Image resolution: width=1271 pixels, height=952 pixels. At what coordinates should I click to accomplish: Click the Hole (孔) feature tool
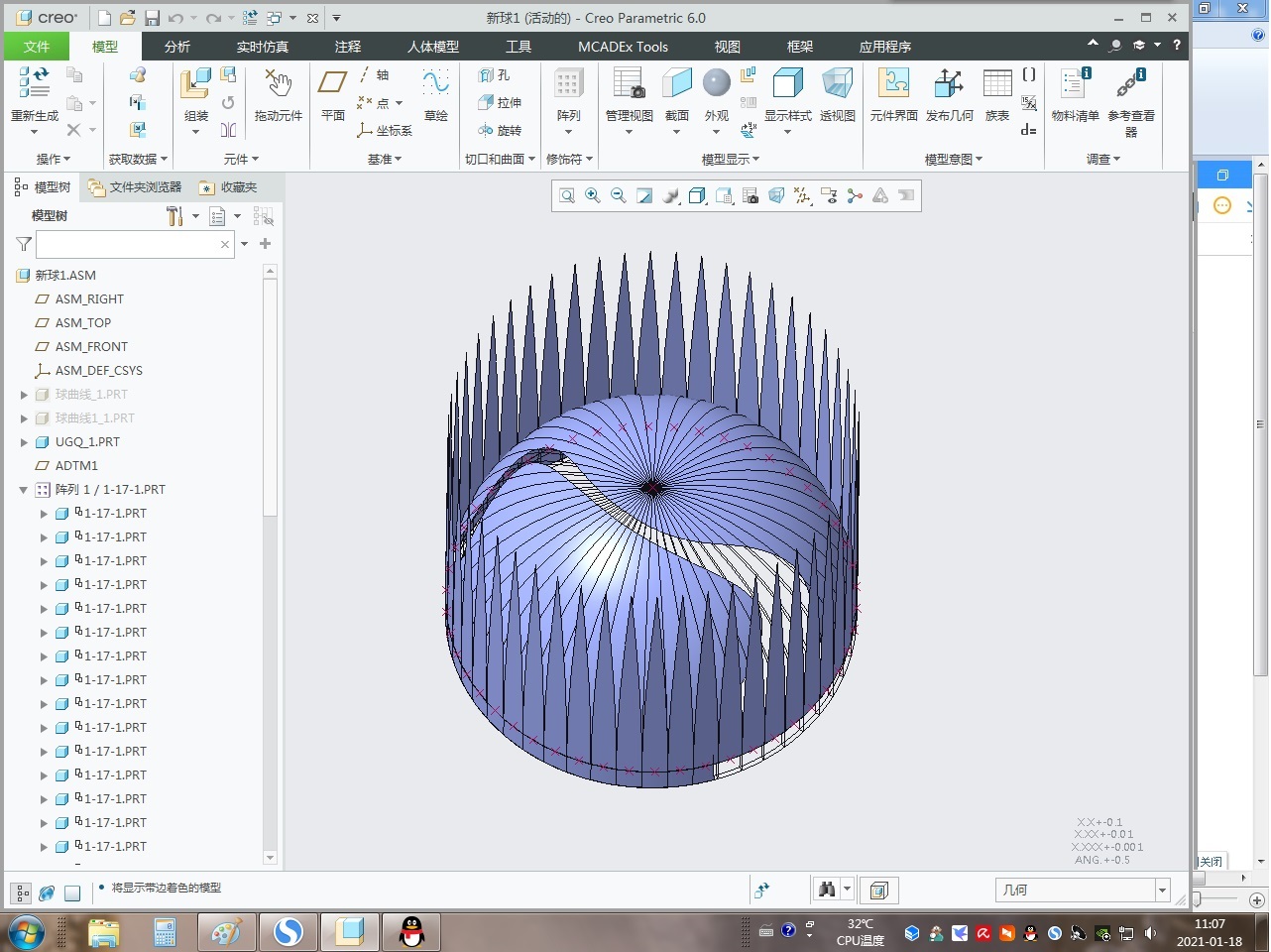[494, 75]
